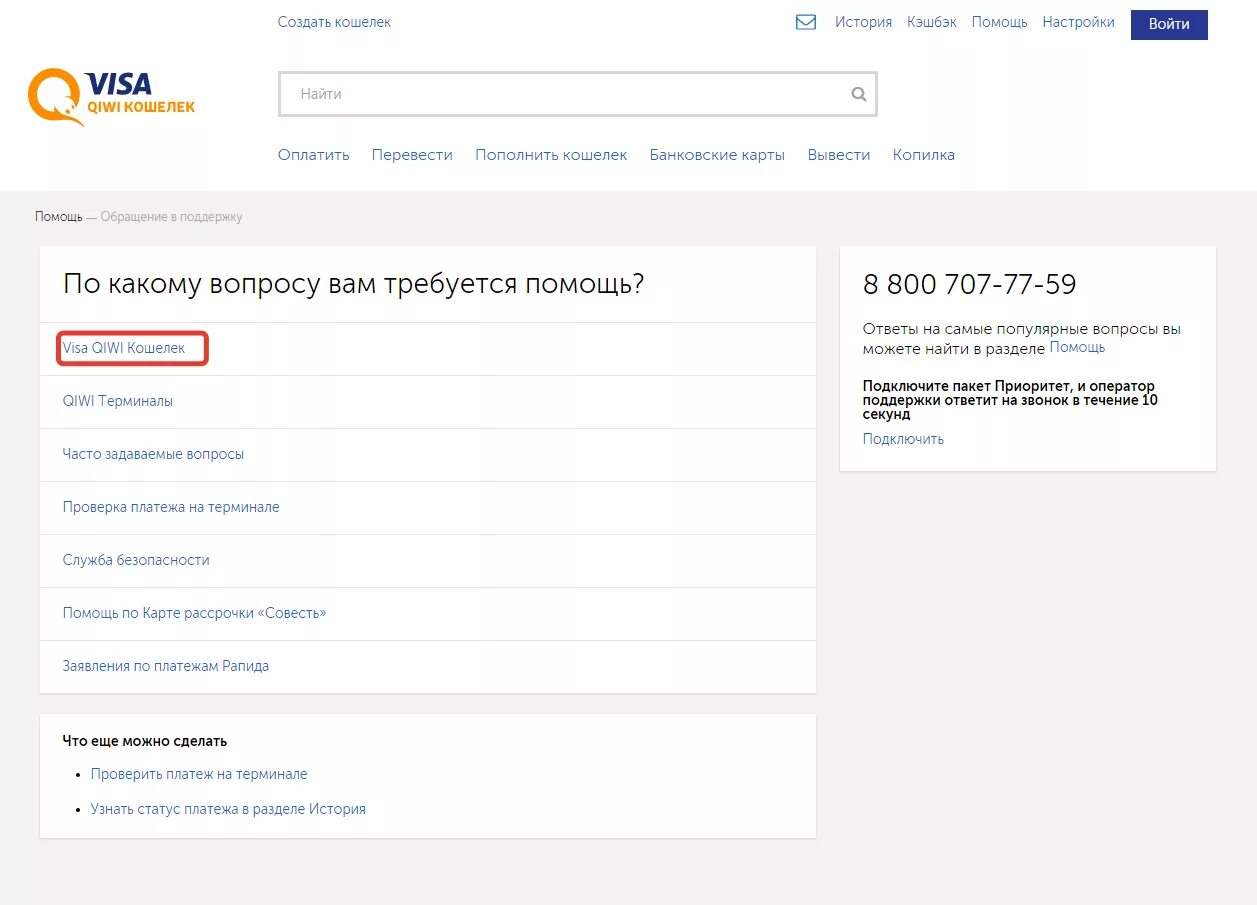1257x905 pixels.
Task: Choose the QIWI Терминалы topic
Action: (118, 401)
